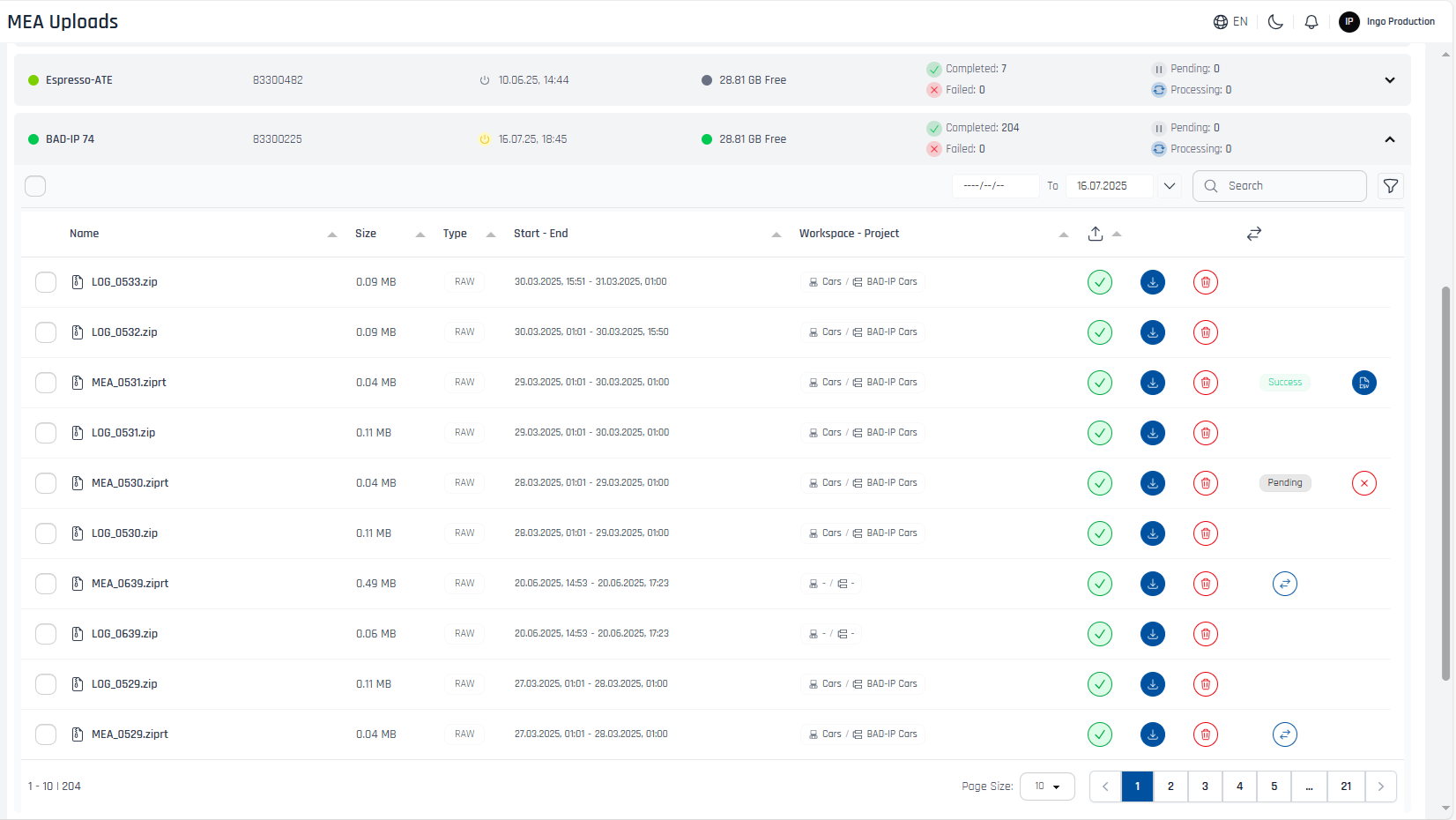
Task: Select the MEA_0529.ziprt row checkbox
Action: pos(46,734)
